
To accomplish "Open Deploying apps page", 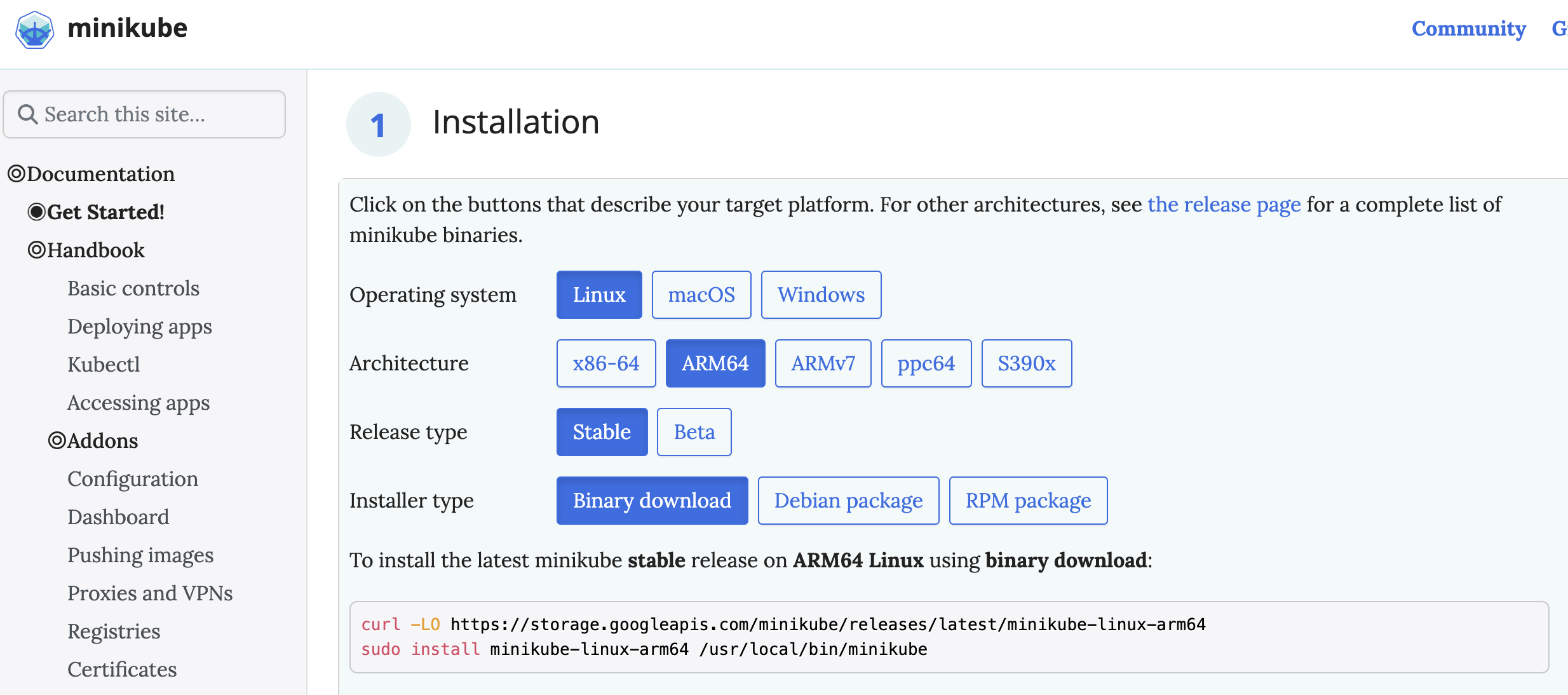I will 140,327.
